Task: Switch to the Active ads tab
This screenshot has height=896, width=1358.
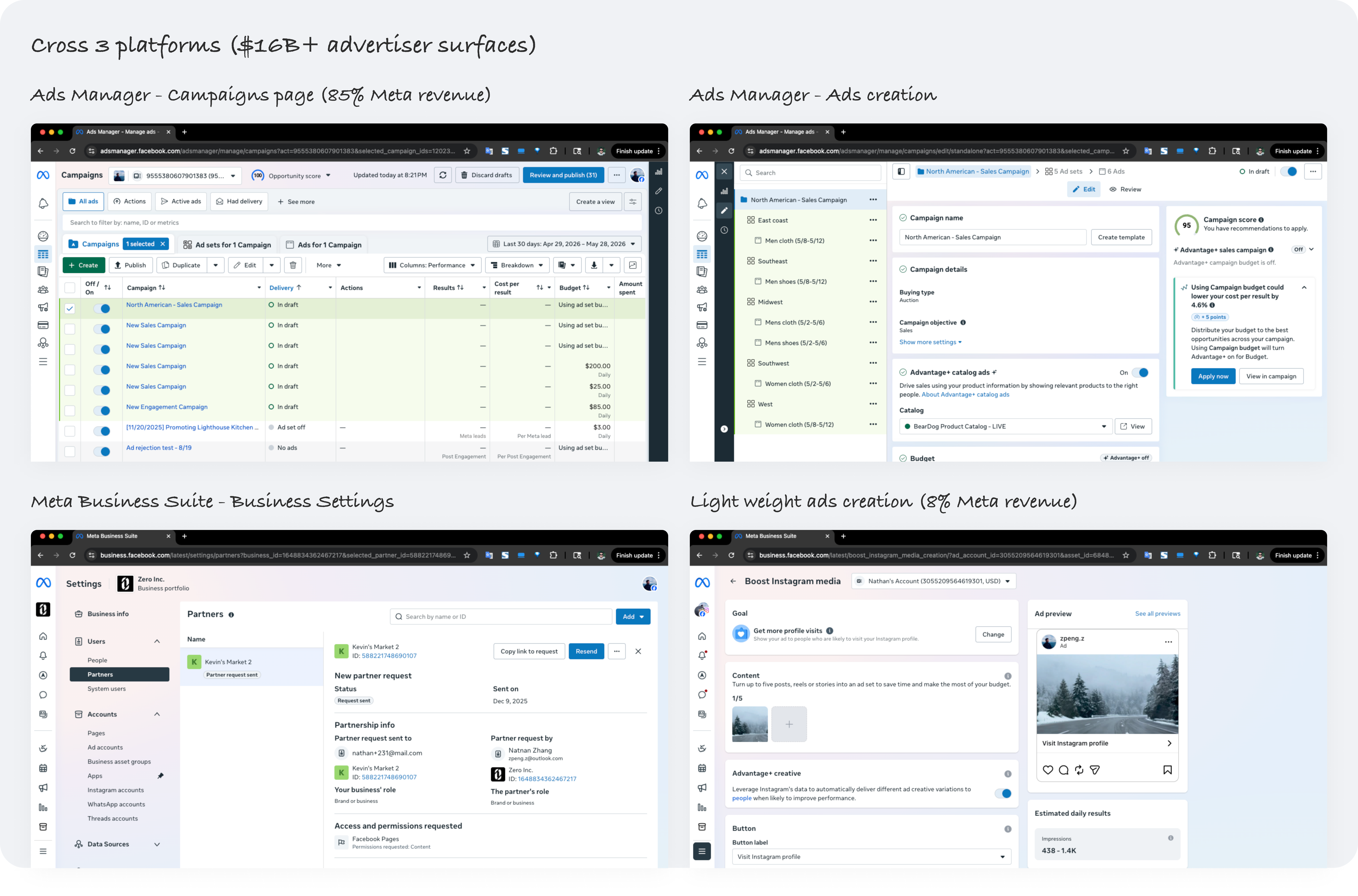Action: coord(181,202)
